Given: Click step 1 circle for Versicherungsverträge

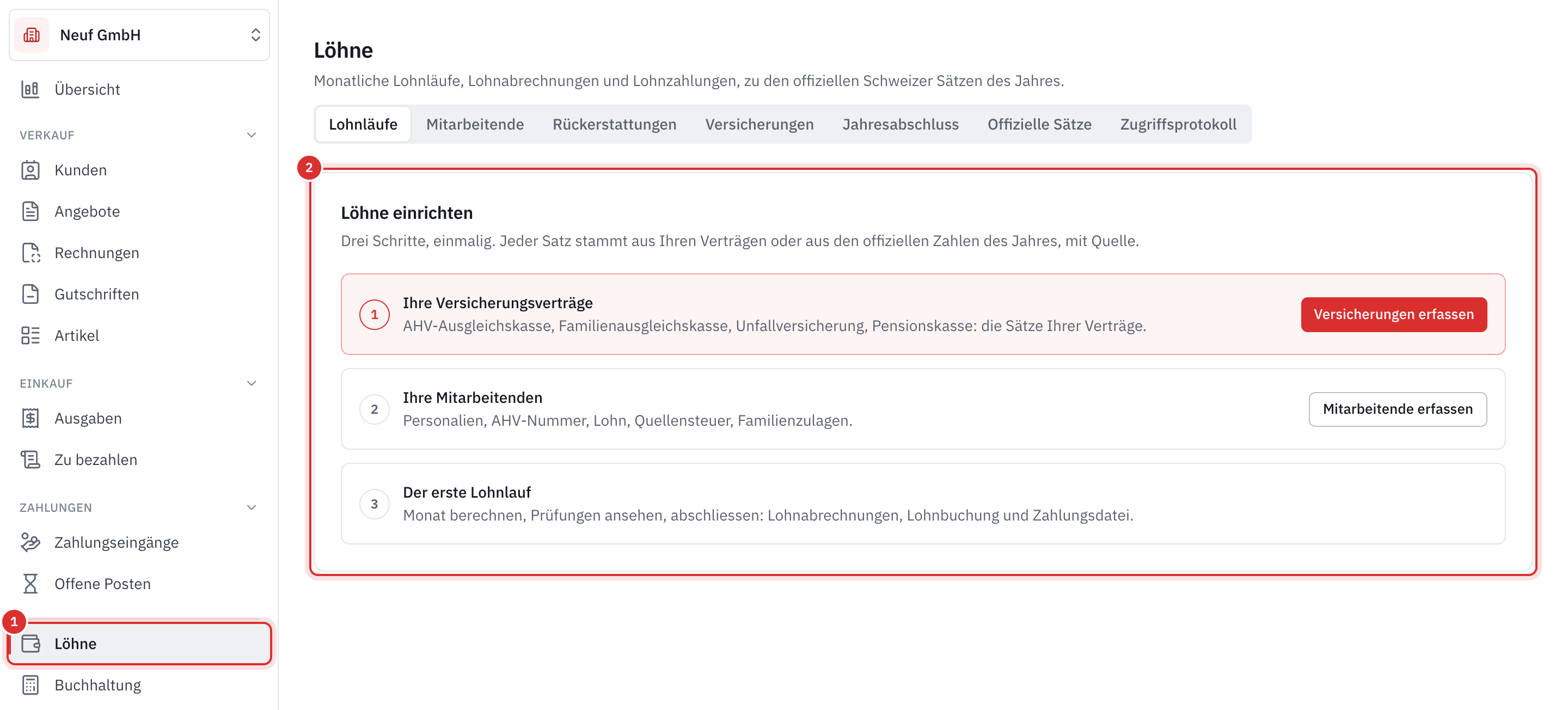Looking at the screenshot, I should pos(375,314).
